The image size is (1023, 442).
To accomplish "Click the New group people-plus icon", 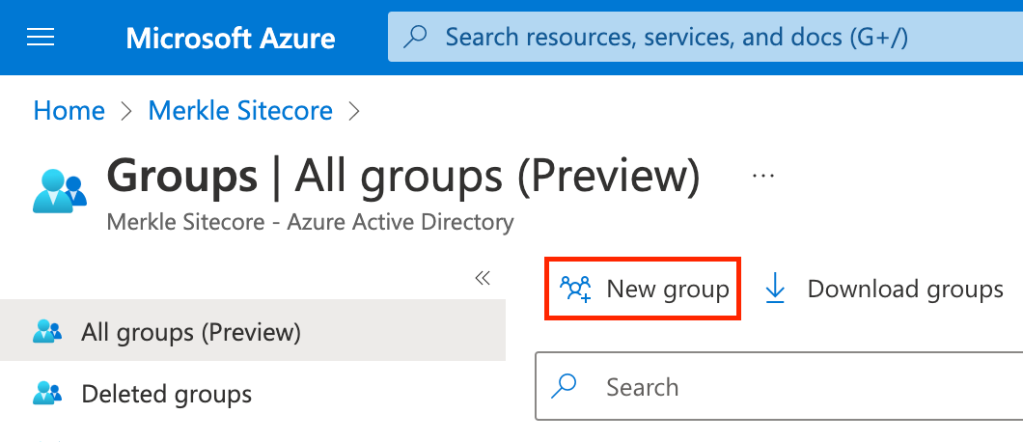I will pyautogui.click(x=575, y=289).
